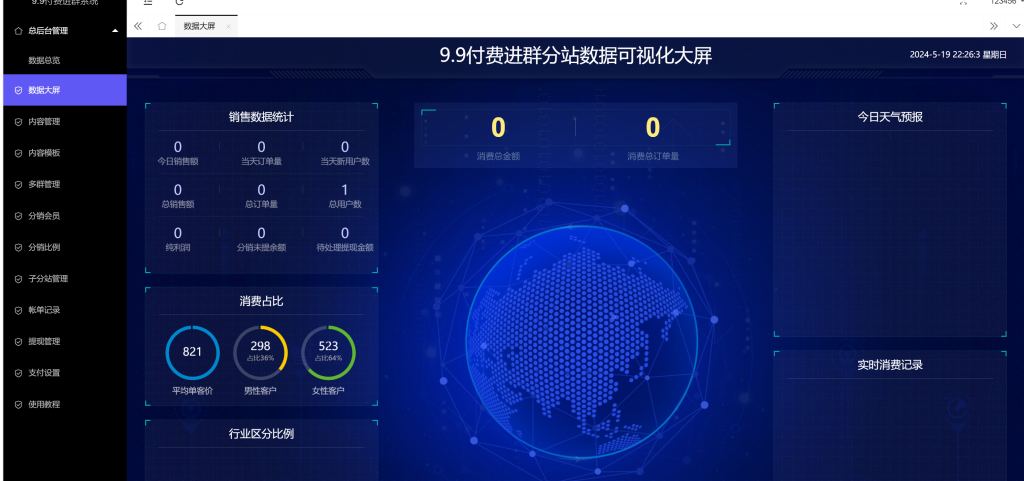Select 数据大屏 sidebar menu item
The image size is (1024, 481).
[63, 90]
